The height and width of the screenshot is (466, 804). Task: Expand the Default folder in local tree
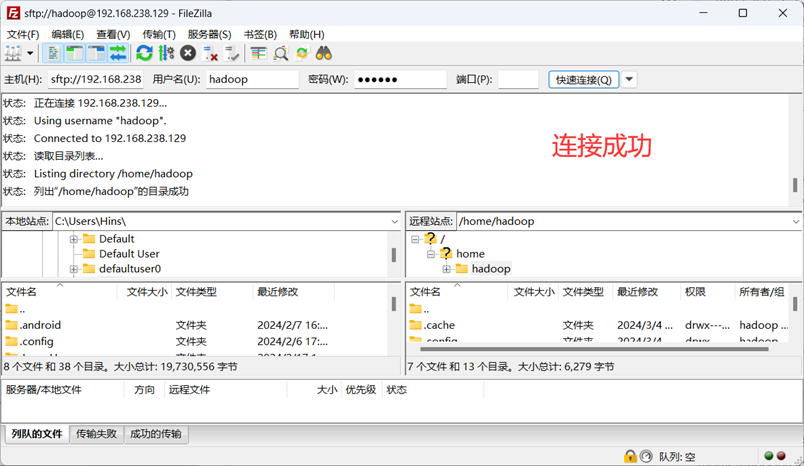tap(73, 239)
